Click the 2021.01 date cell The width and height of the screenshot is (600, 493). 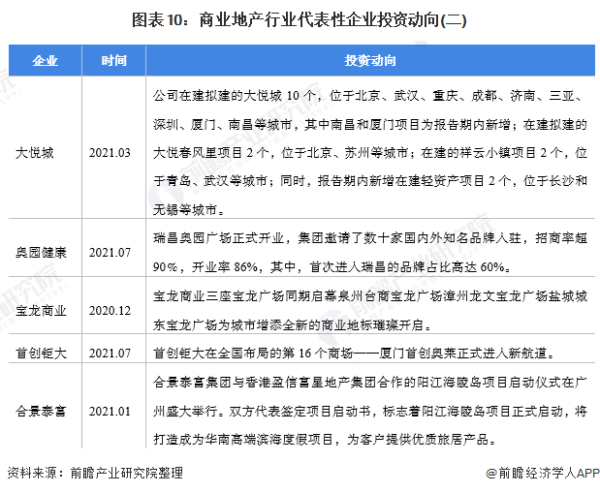(x=113, y=411)
